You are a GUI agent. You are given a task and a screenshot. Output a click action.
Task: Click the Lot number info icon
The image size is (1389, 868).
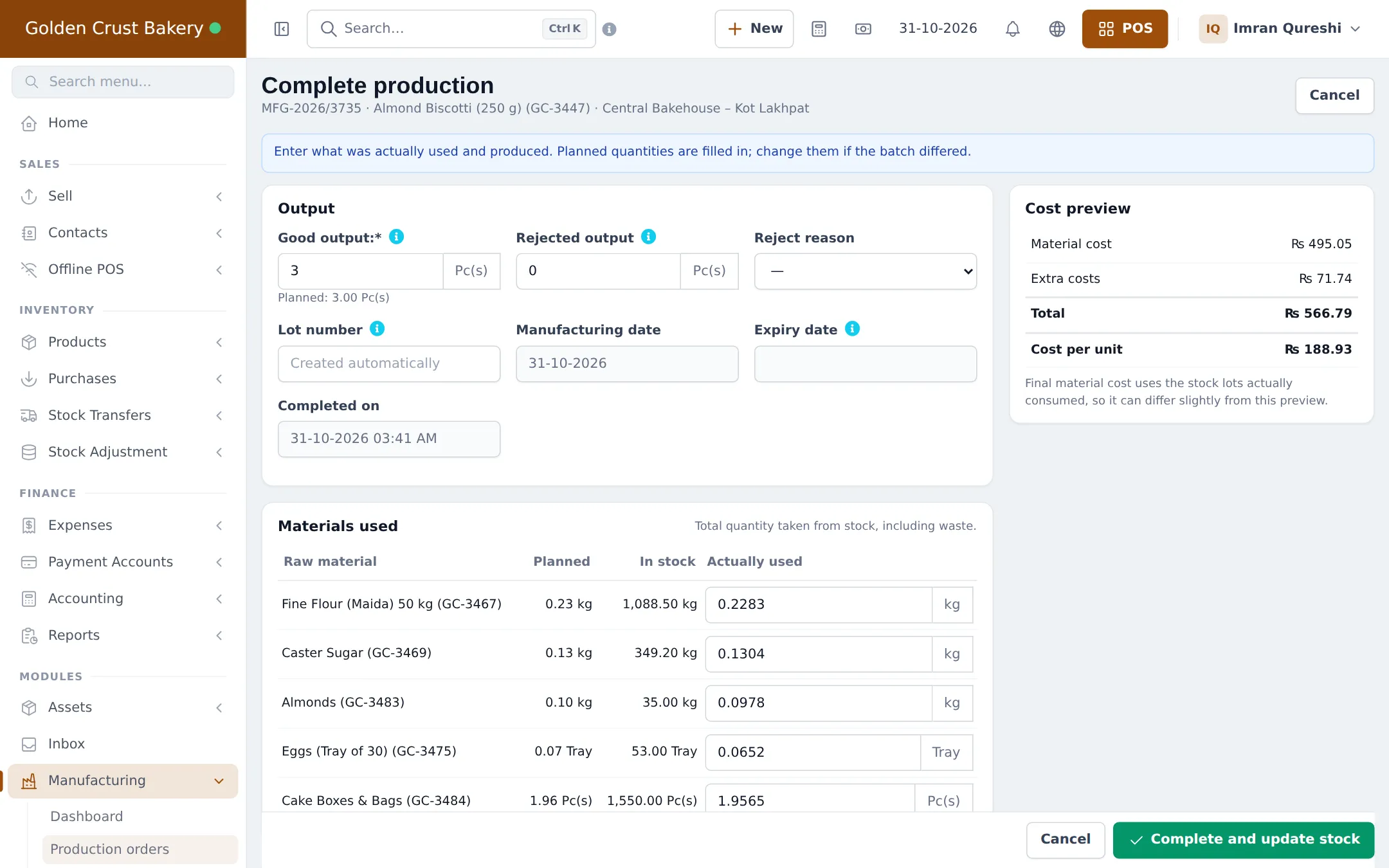click(377, 329)
